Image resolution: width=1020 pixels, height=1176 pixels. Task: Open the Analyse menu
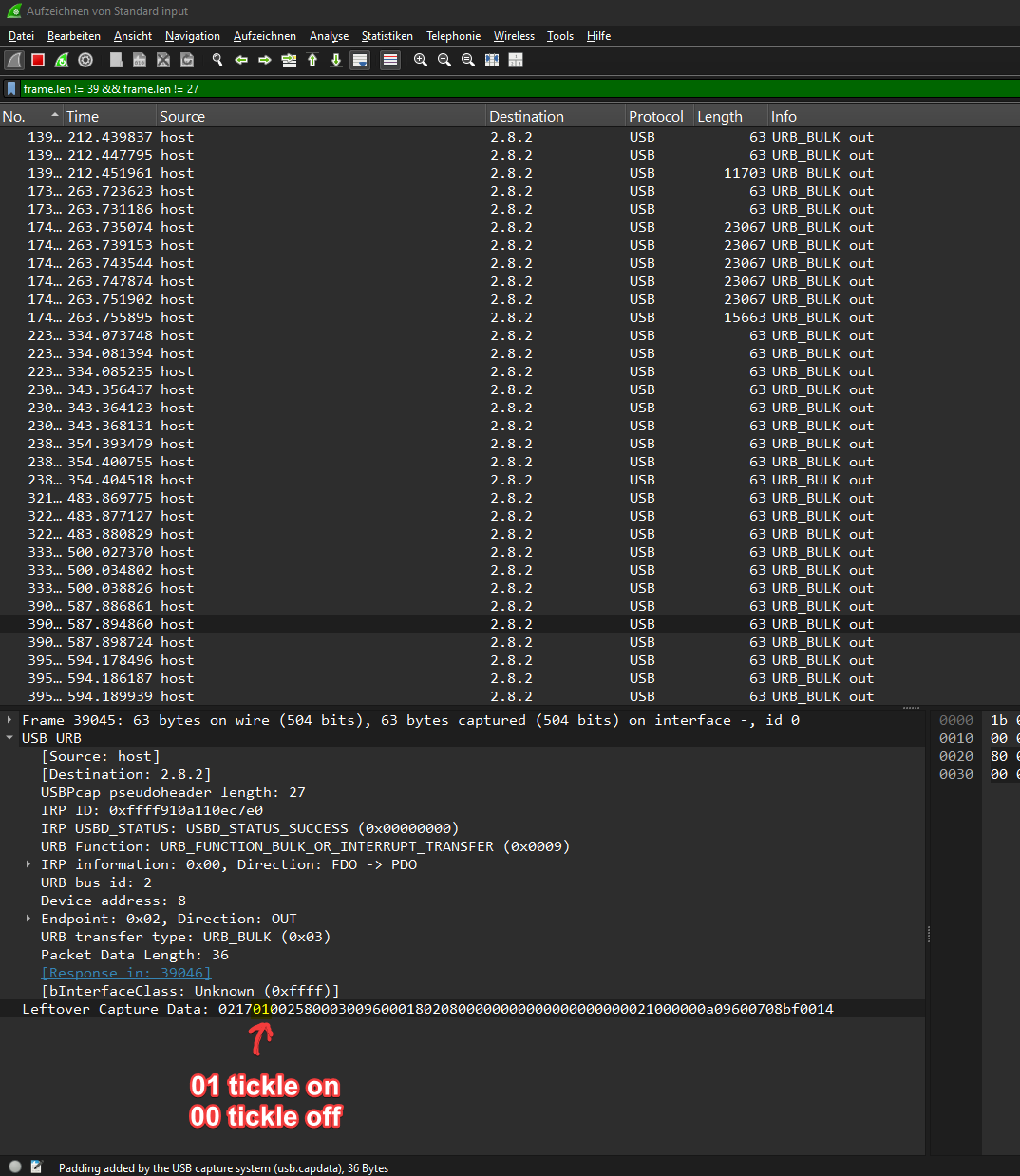point(329,36)
